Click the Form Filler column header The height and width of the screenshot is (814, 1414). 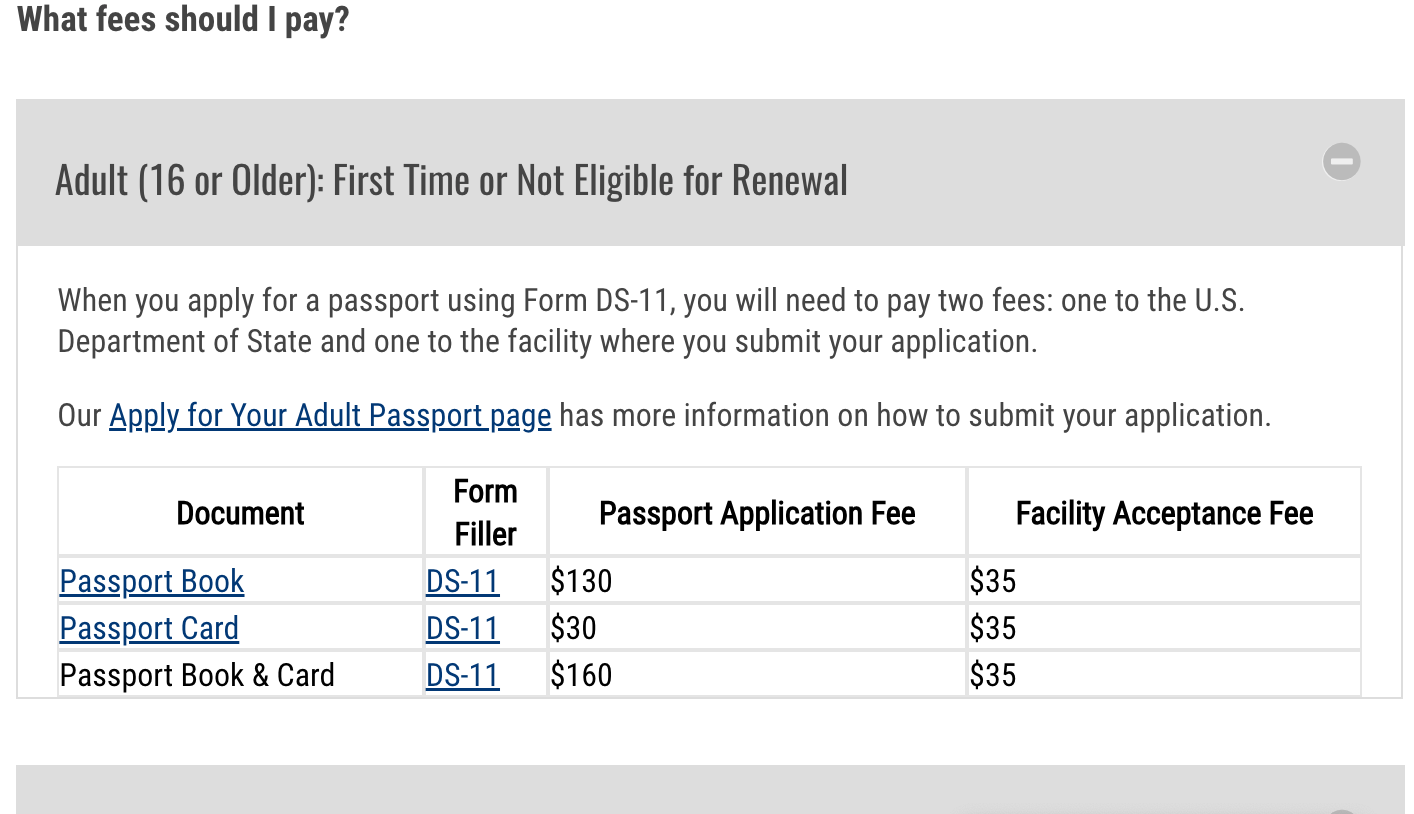coord(485,512)
